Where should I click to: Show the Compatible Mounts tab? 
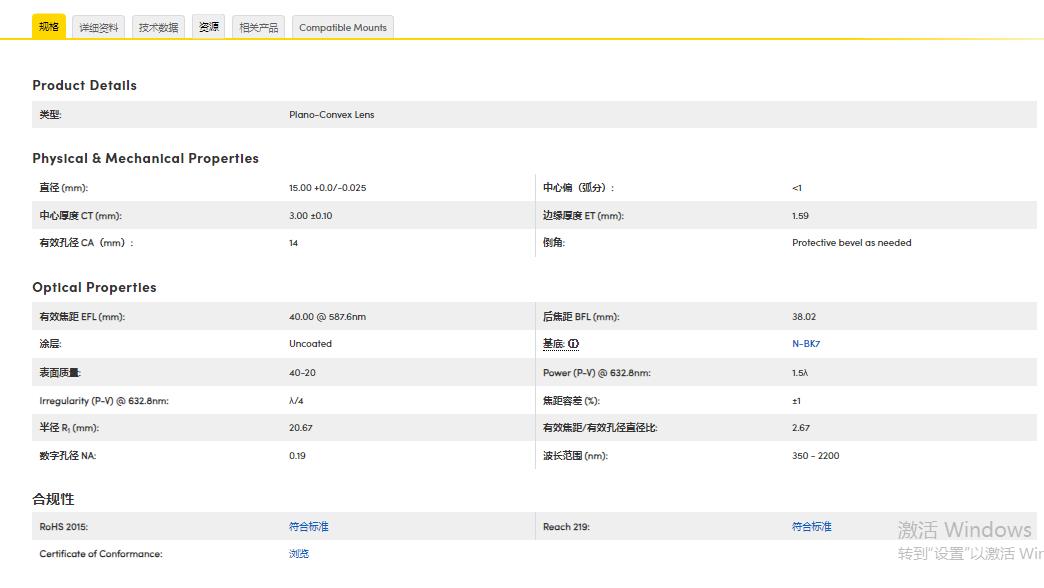tap(342, 28)
